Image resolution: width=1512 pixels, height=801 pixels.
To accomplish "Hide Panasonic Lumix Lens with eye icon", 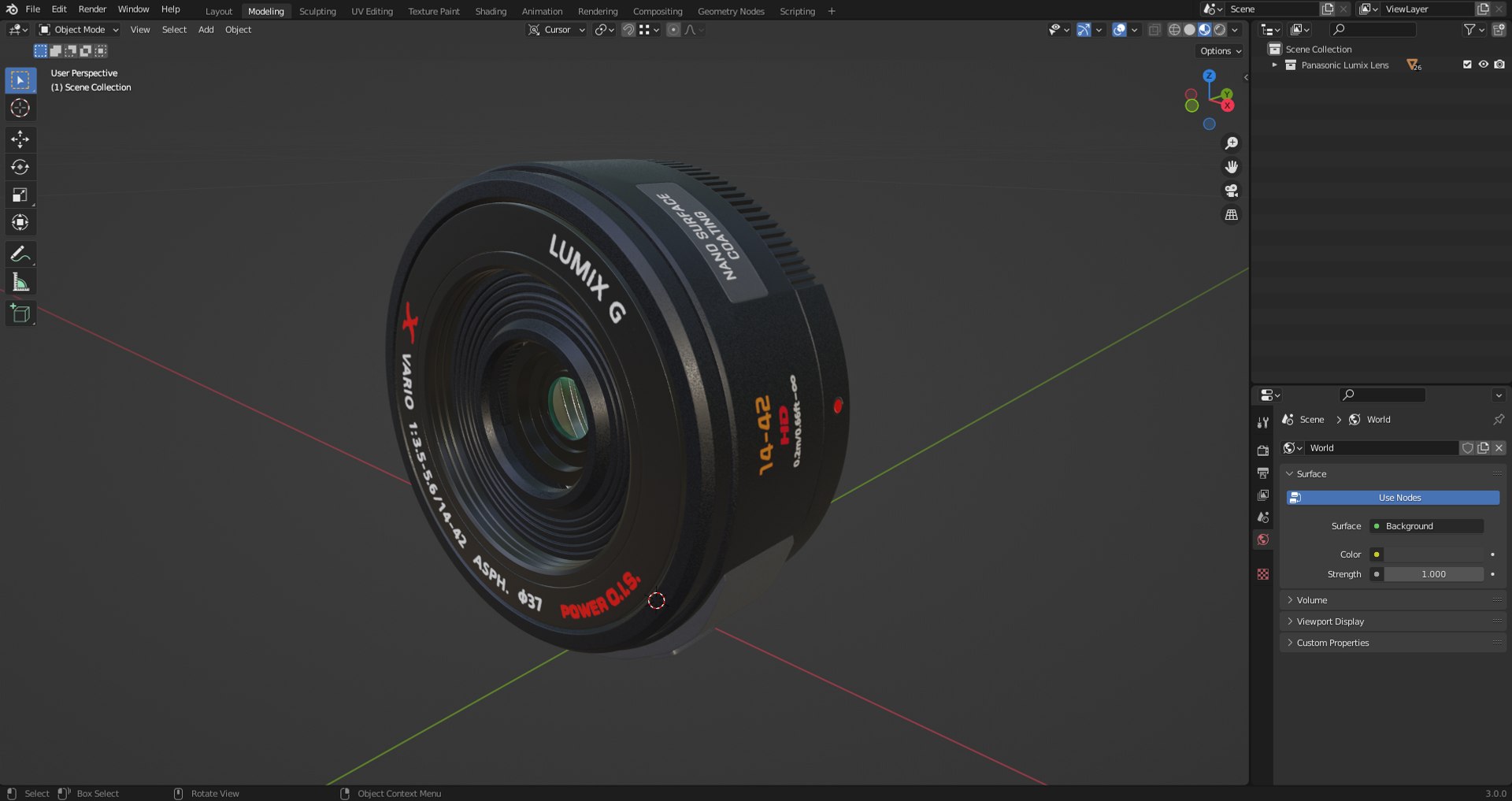I will tap(1483, 65).
